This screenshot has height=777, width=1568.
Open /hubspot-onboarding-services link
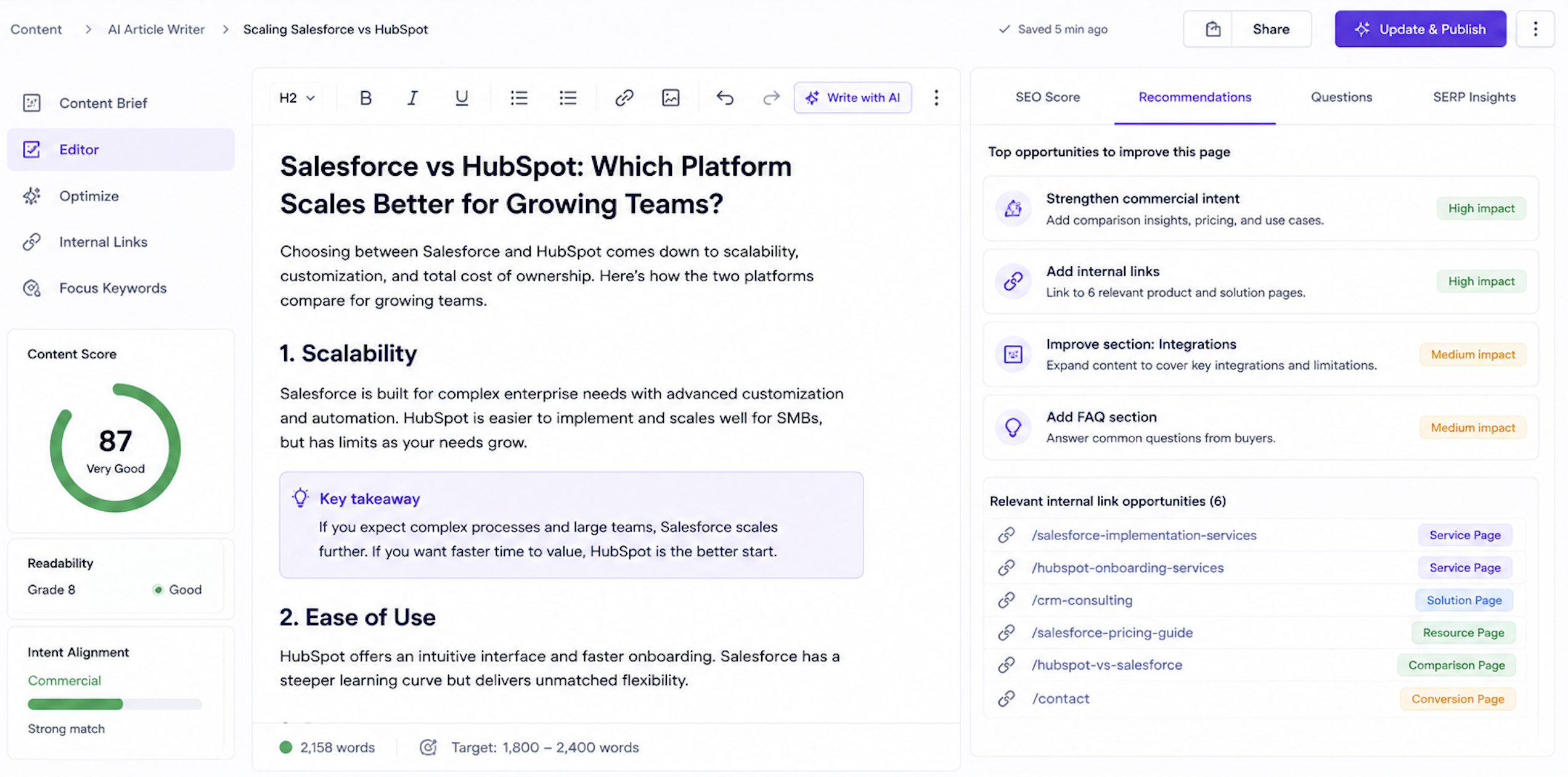click(x=1127, y=568)
